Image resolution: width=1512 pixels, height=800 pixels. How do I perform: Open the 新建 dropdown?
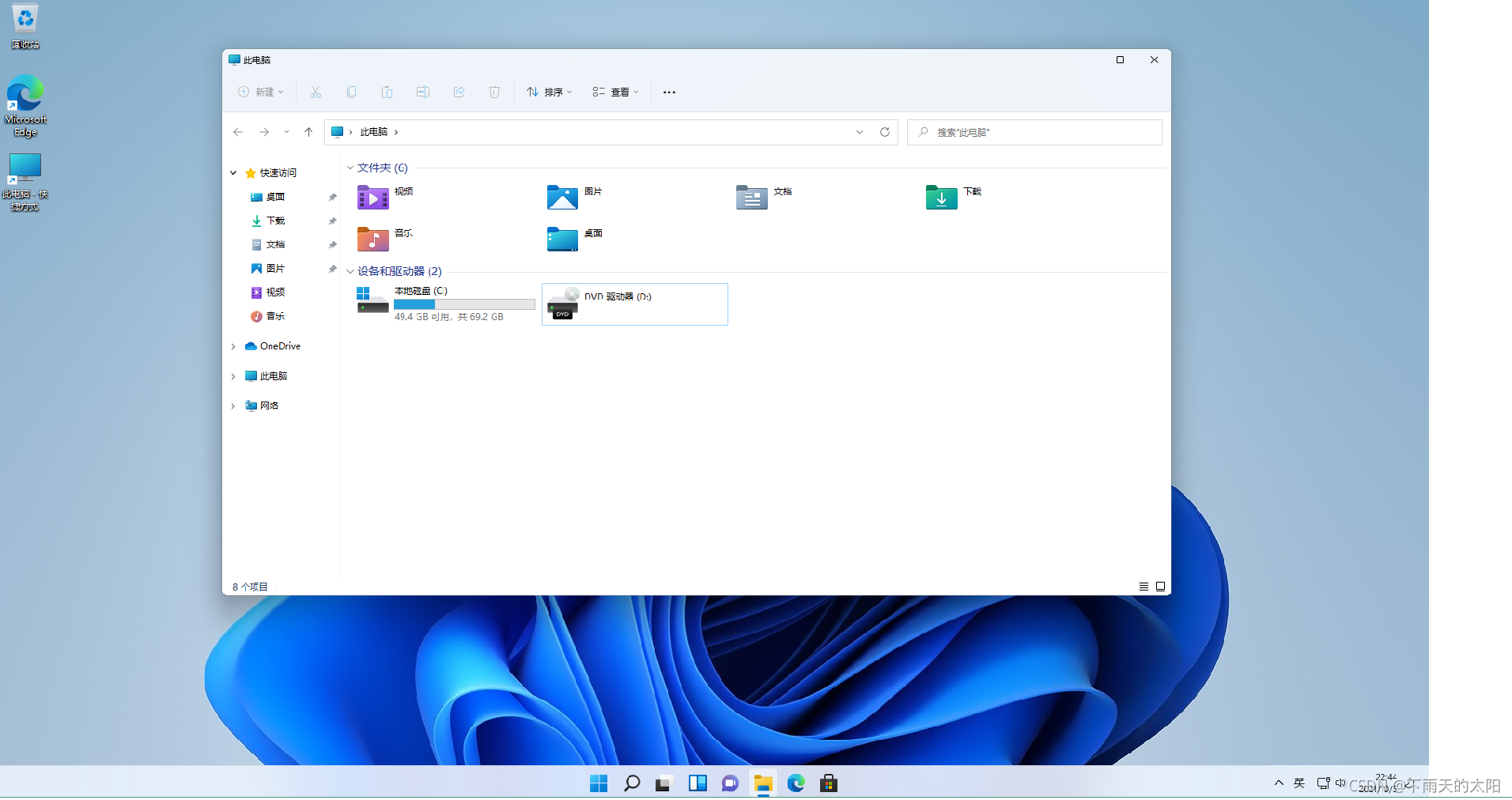[261, 92]
